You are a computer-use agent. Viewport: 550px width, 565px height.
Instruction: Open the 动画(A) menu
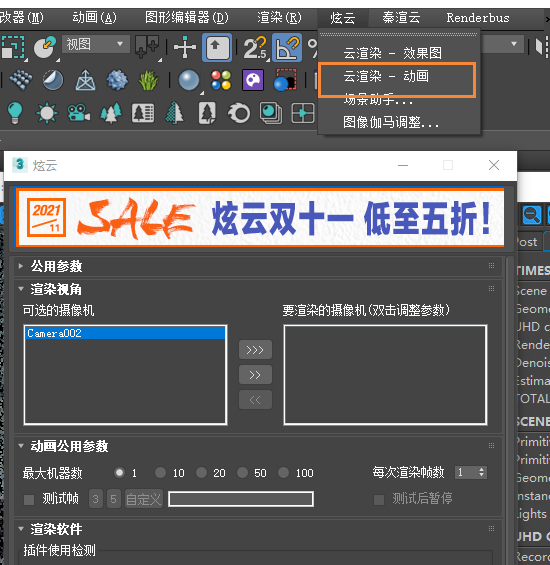click(94, 17)
